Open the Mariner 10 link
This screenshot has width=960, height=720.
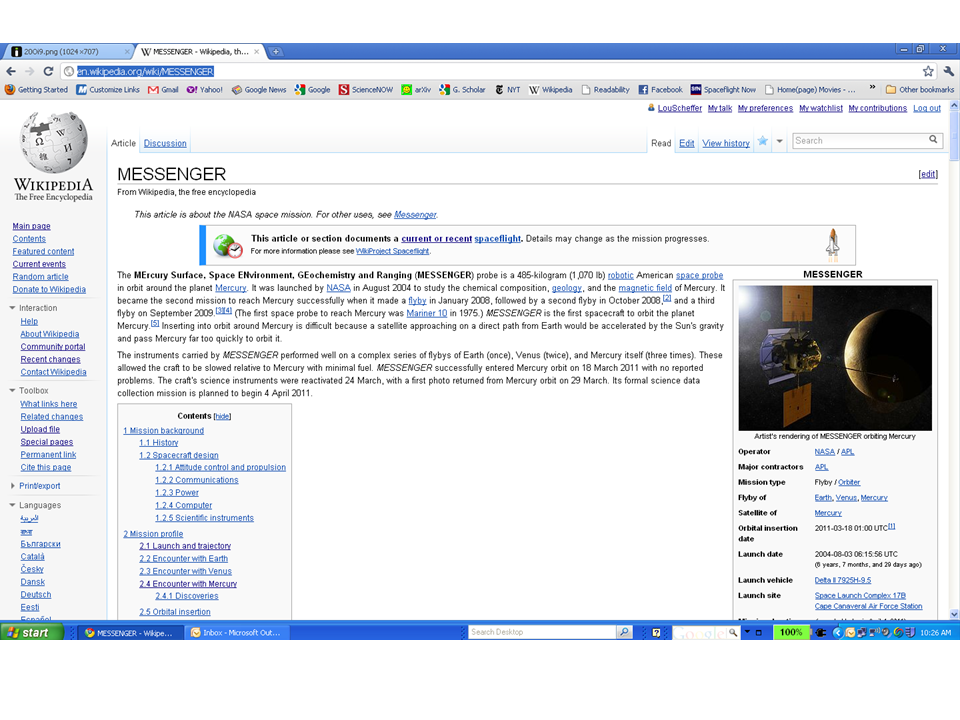427,313
